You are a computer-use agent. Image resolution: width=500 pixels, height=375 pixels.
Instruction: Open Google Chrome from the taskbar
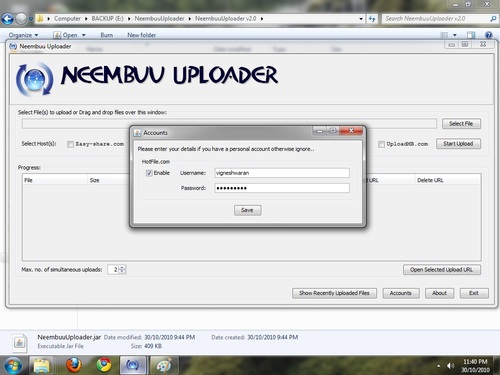104,365
